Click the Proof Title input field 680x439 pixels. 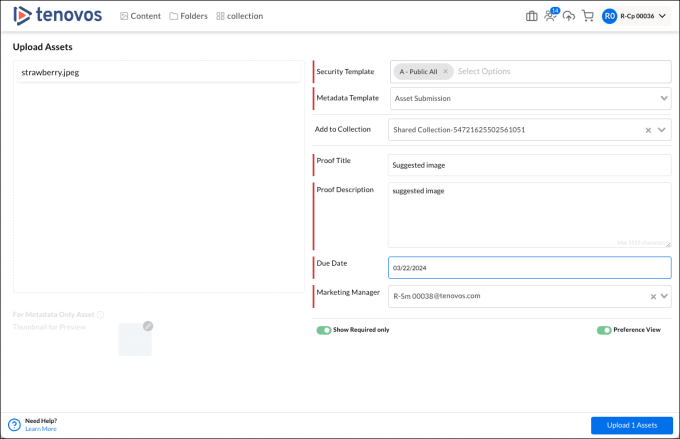[x=530, y=165]
